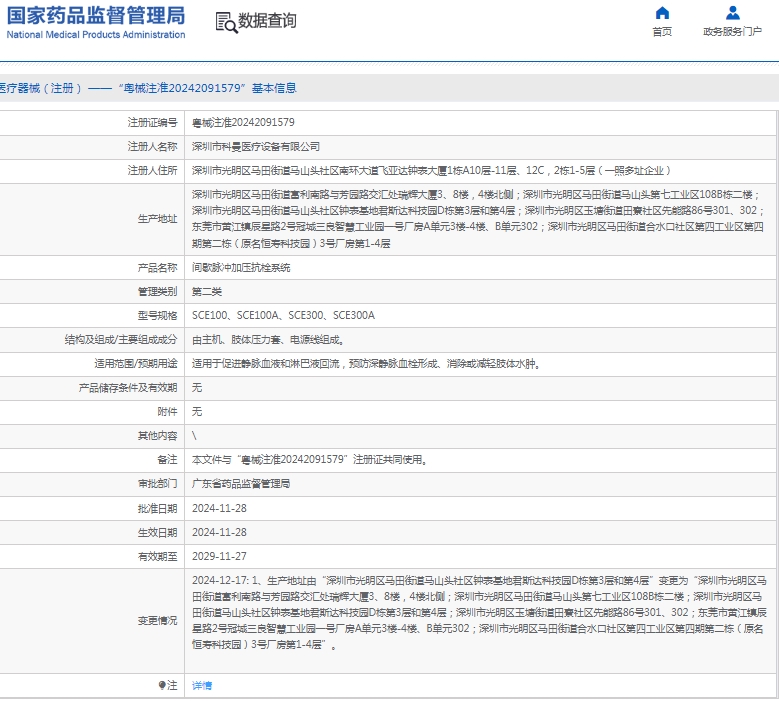The height and width of the screenshot is (701, 779).
Task: Click the composition text 由主机、肢体压力套、电源线组成
Action: (x=268, y=340)
